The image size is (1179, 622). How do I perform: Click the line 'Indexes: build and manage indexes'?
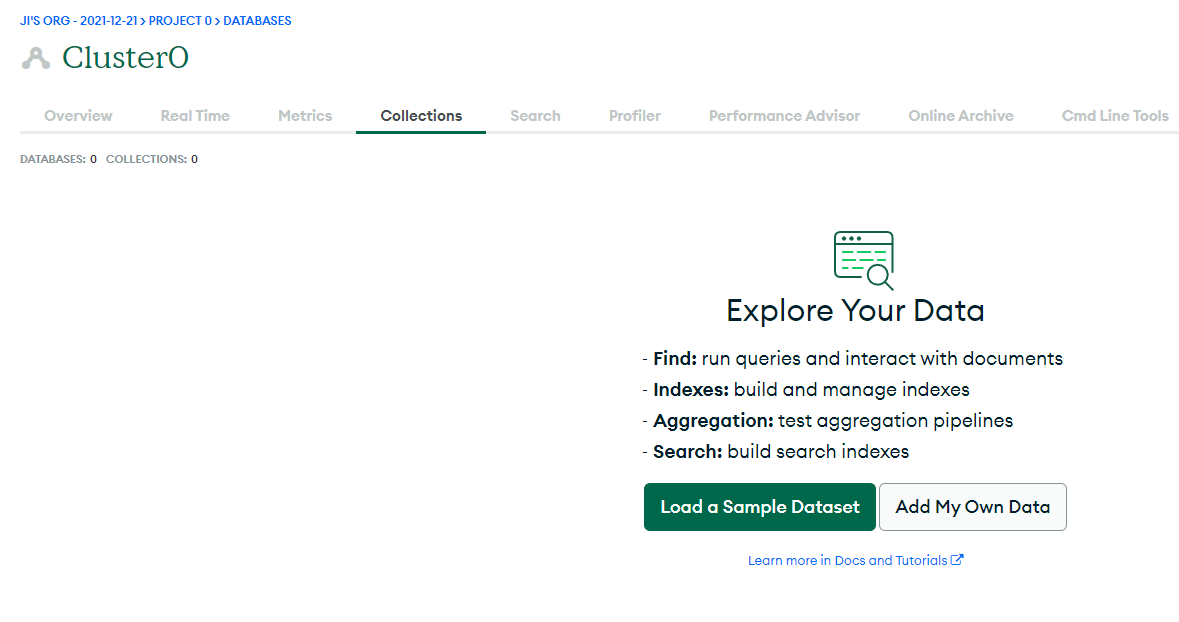coord(806,390)
